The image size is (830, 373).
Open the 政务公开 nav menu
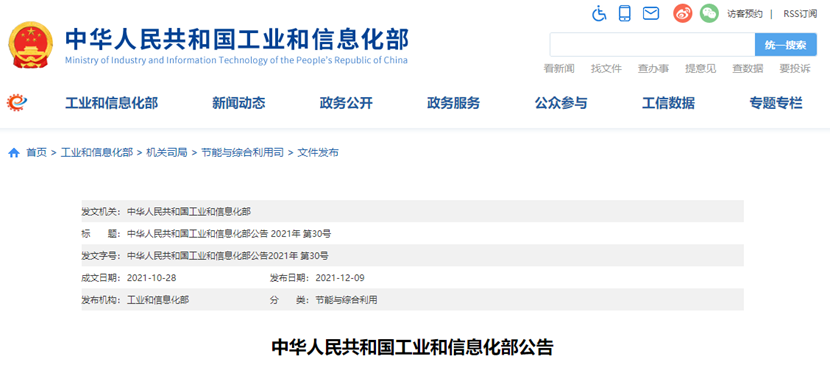(346, 103)
